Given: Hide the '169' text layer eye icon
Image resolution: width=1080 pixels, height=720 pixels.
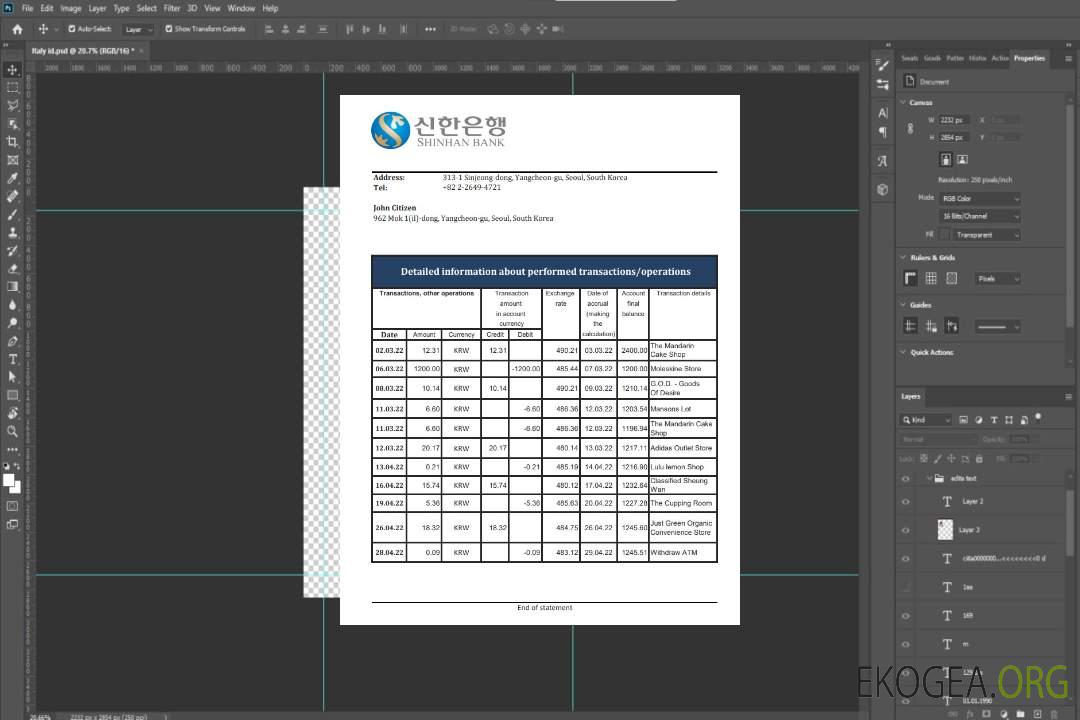Looking at the screenshot, I should coord(906,616).
